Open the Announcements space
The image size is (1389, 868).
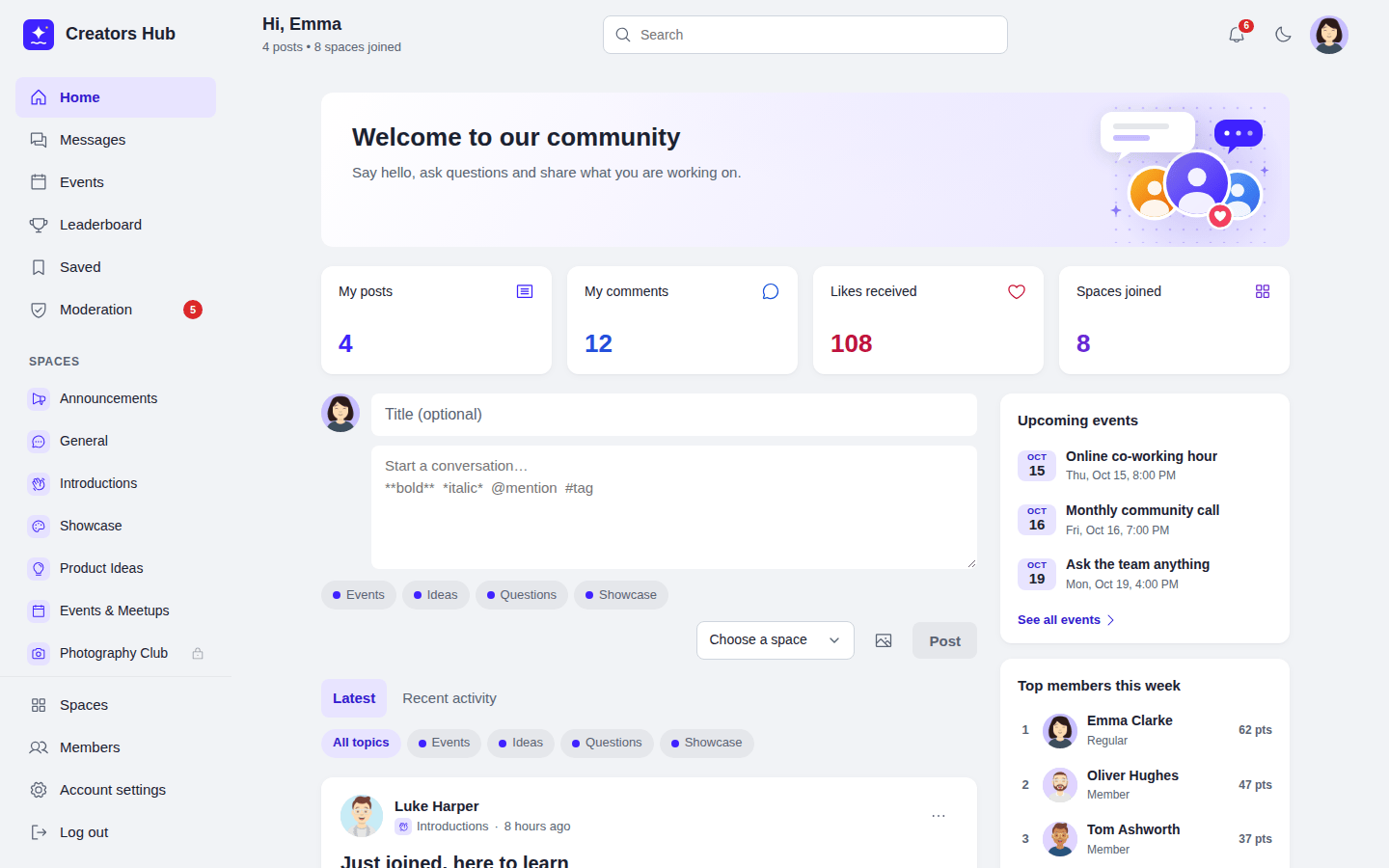(116, 398)
